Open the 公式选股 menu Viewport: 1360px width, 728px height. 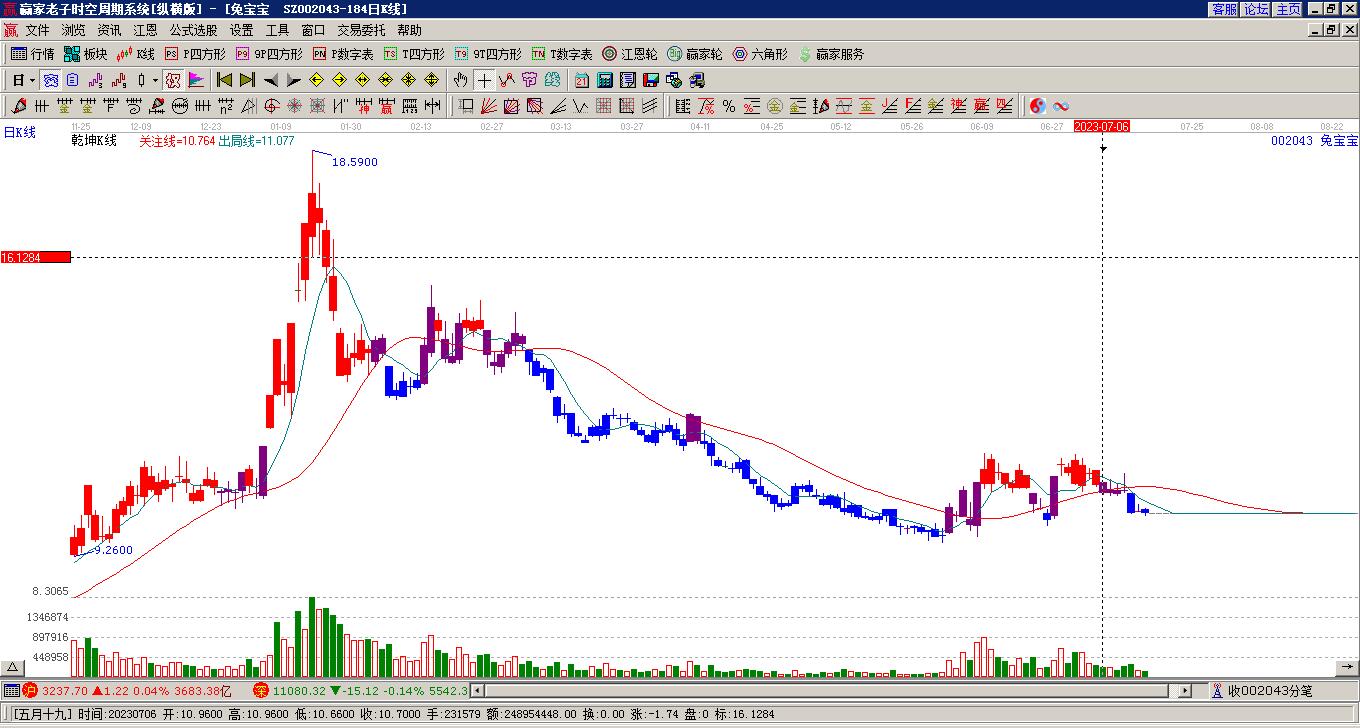[x=193, y=30]
